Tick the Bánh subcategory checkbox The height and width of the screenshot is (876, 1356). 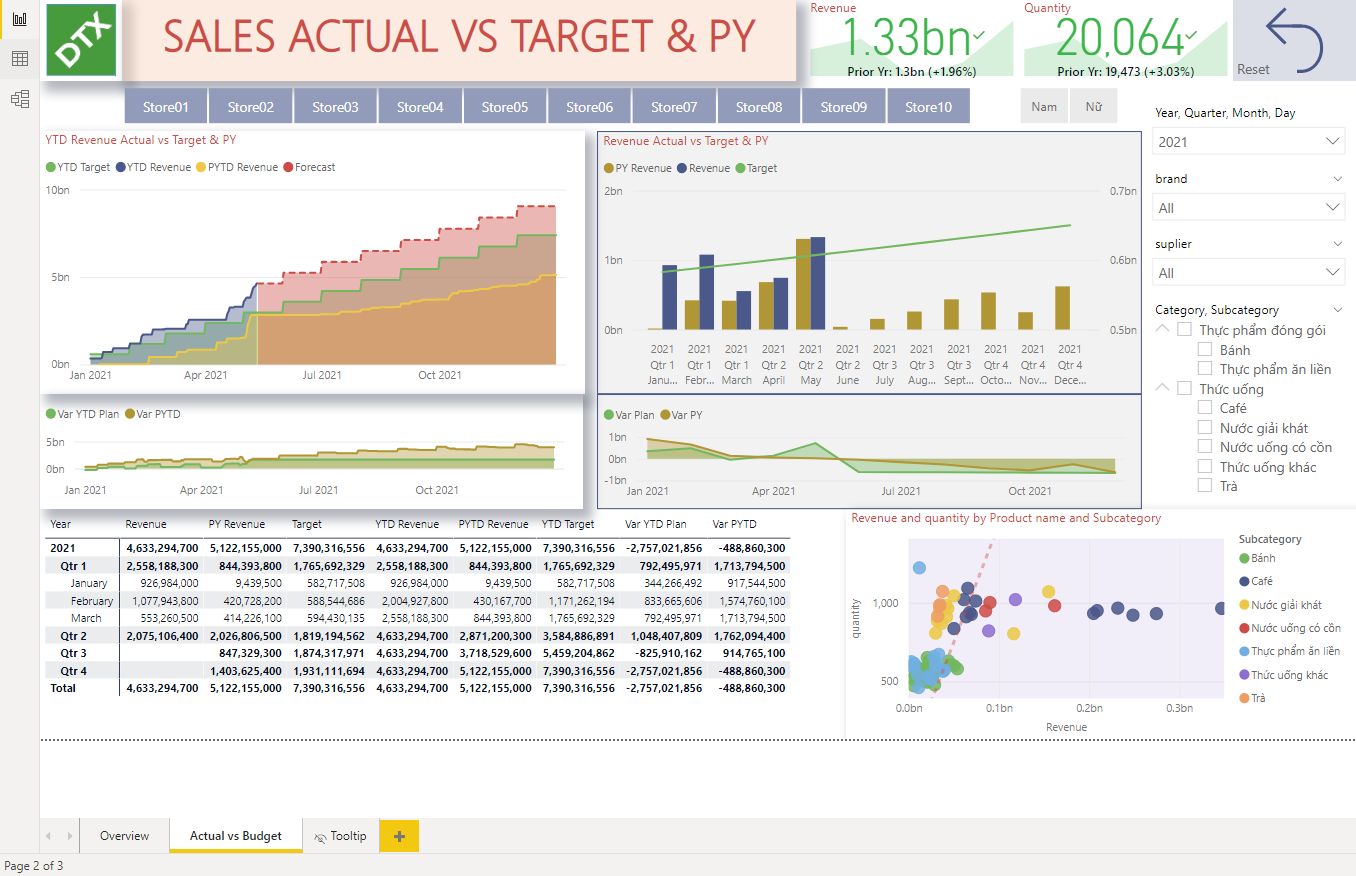[1205, 350]
